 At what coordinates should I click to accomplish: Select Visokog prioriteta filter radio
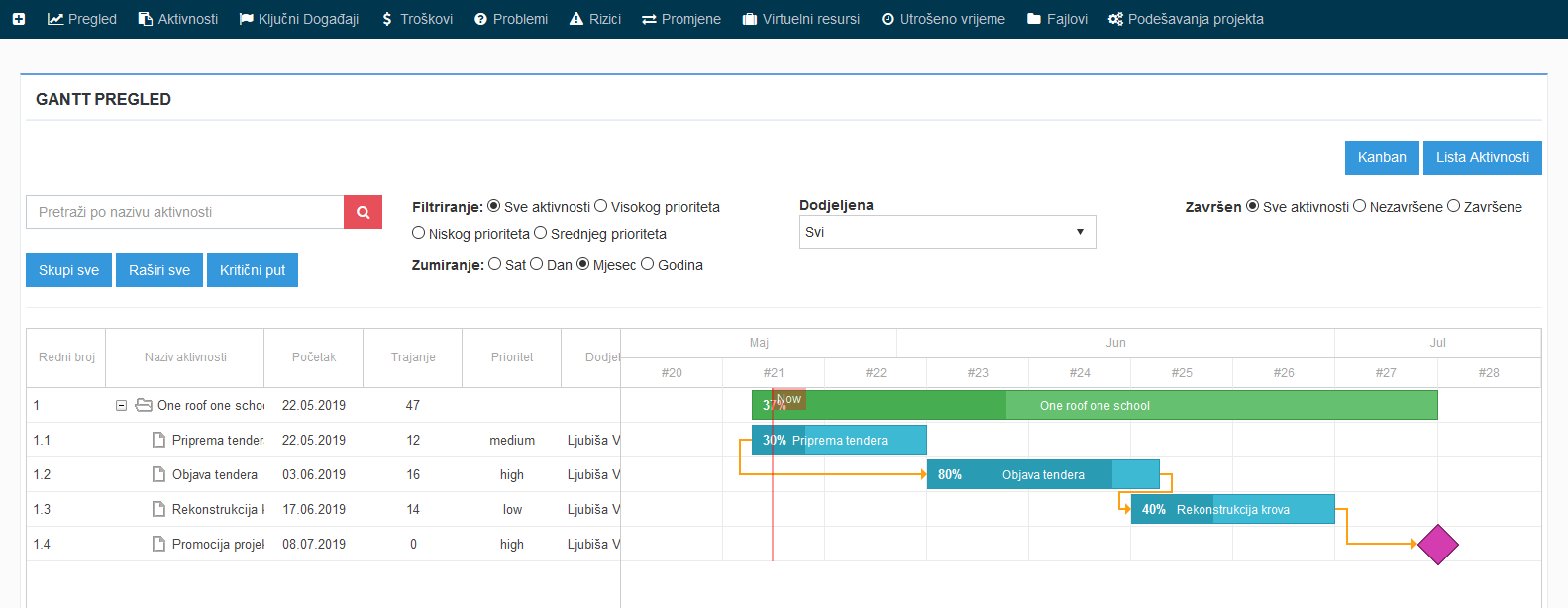(x=600, y=206)
